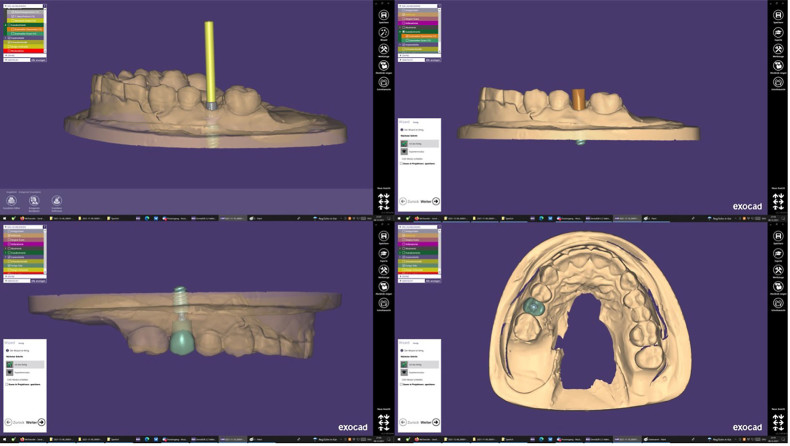
Task: Click the Weiter arrow in the top-right wizard
Action: click(436, 201)
